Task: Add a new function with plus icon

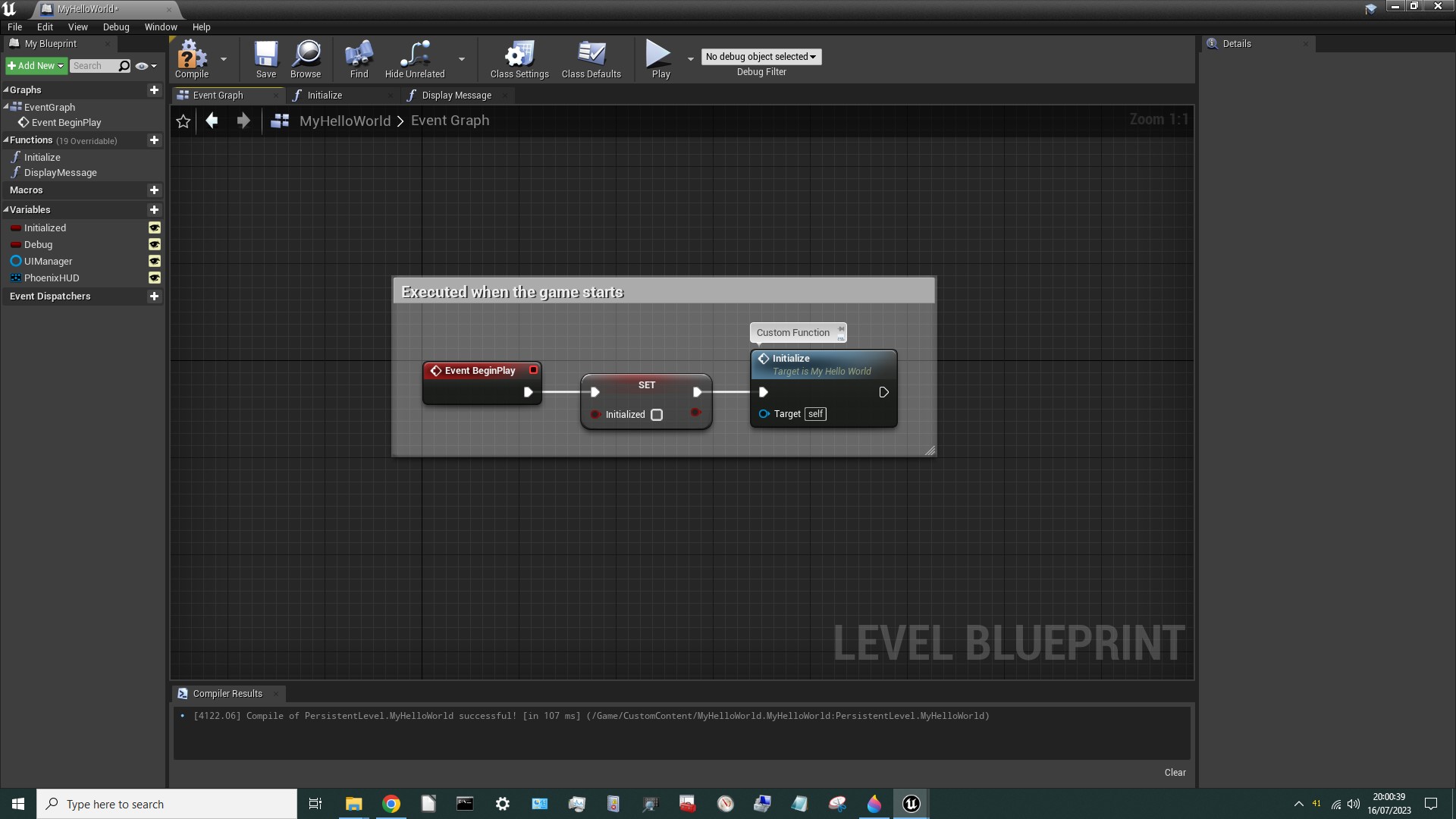Action: click(x=154, y=140)
